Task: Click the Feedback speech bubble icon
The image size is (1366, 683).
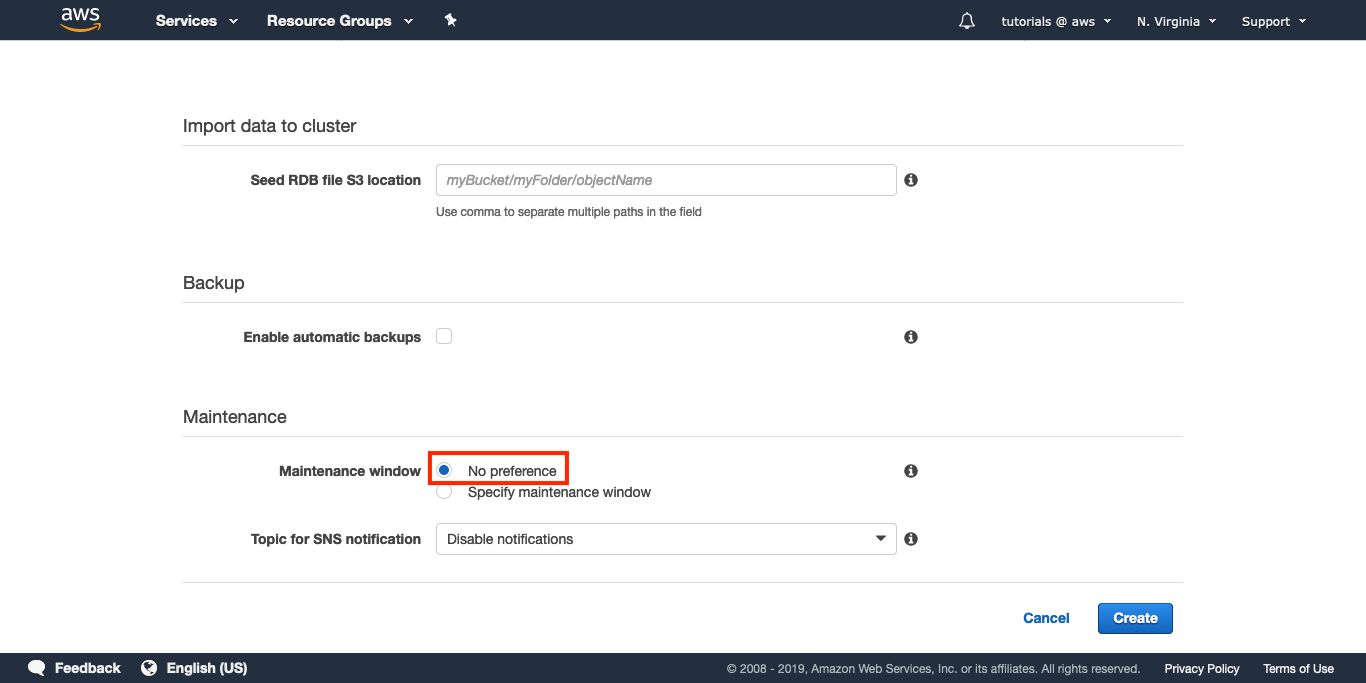Action: coord(37,668)
